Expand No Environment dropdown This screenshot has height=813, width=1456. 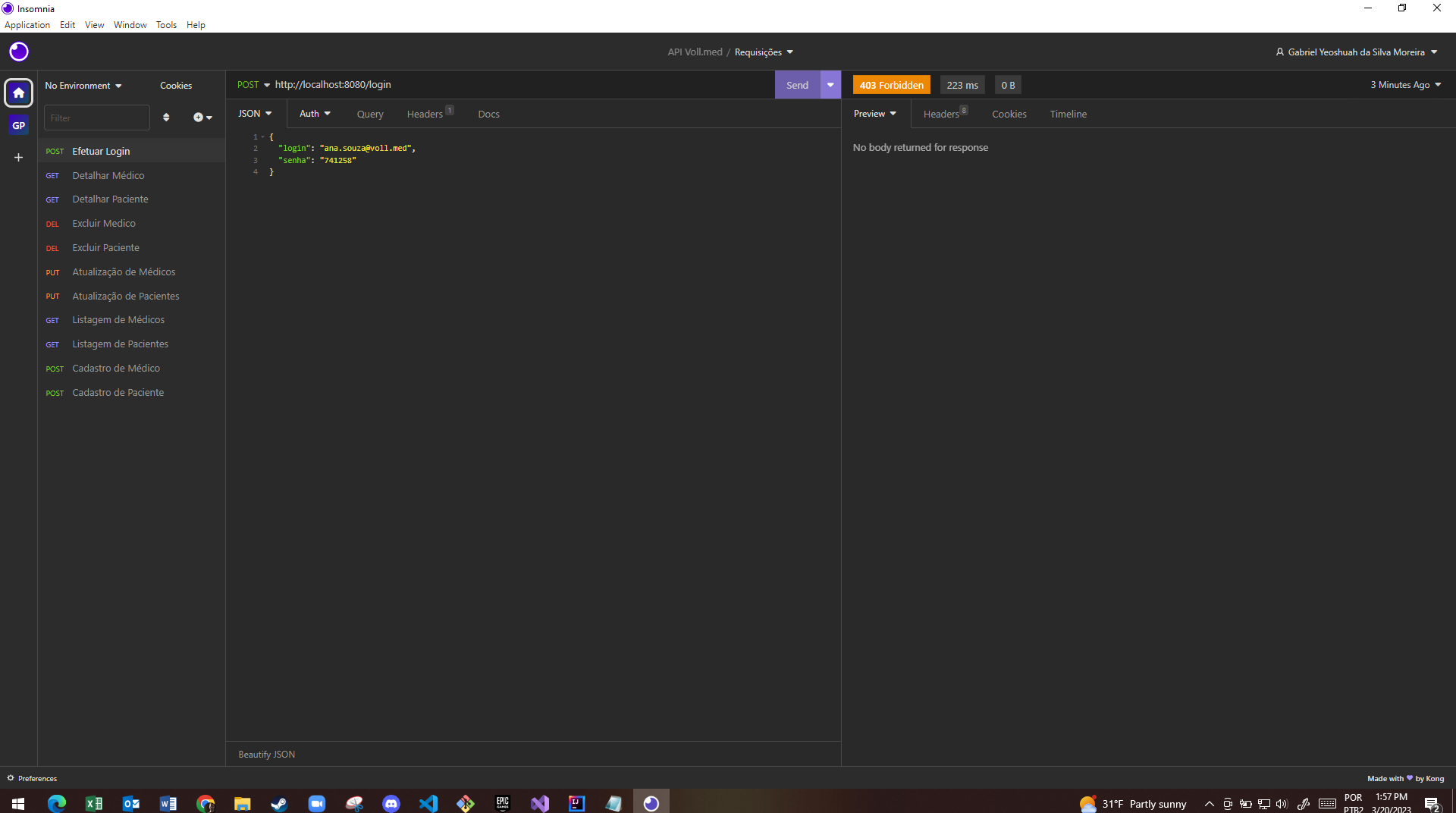pyautogui.click(x=83, y=86)
